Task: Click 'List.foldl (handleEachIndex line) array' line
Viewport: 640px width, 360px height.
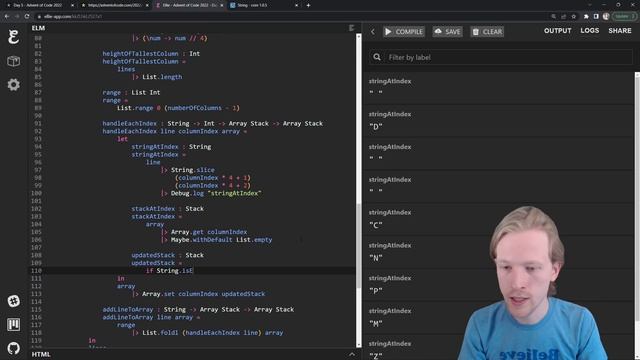Action: 212,333
